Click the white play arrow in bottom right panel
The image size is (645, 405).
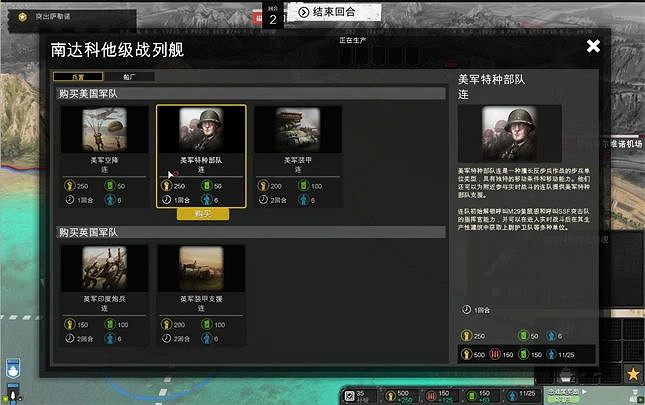(584, 391)
